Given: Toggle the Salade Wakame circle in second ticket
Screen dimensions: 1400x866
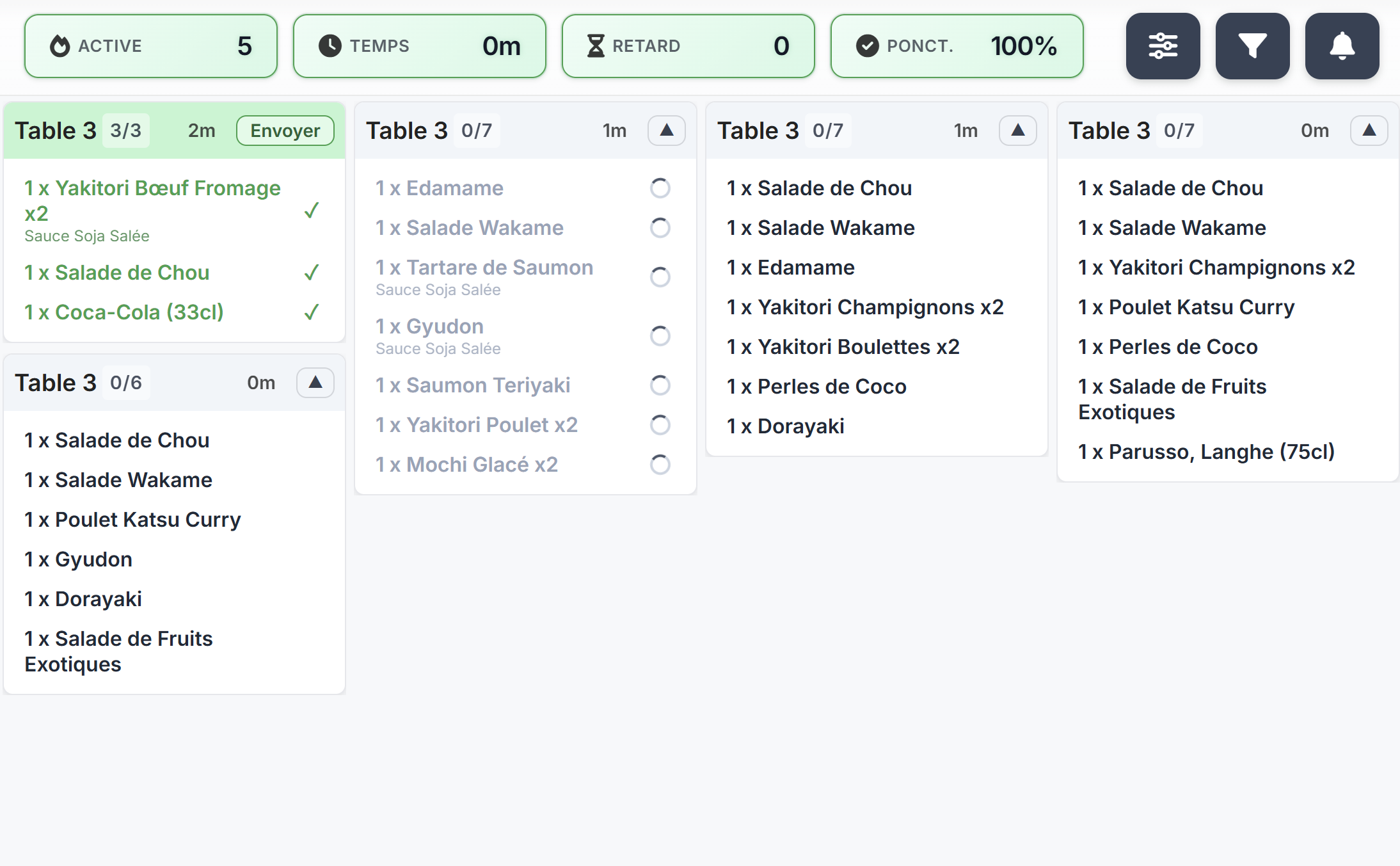Looking at the screenshot, I should tap(660, 227).
